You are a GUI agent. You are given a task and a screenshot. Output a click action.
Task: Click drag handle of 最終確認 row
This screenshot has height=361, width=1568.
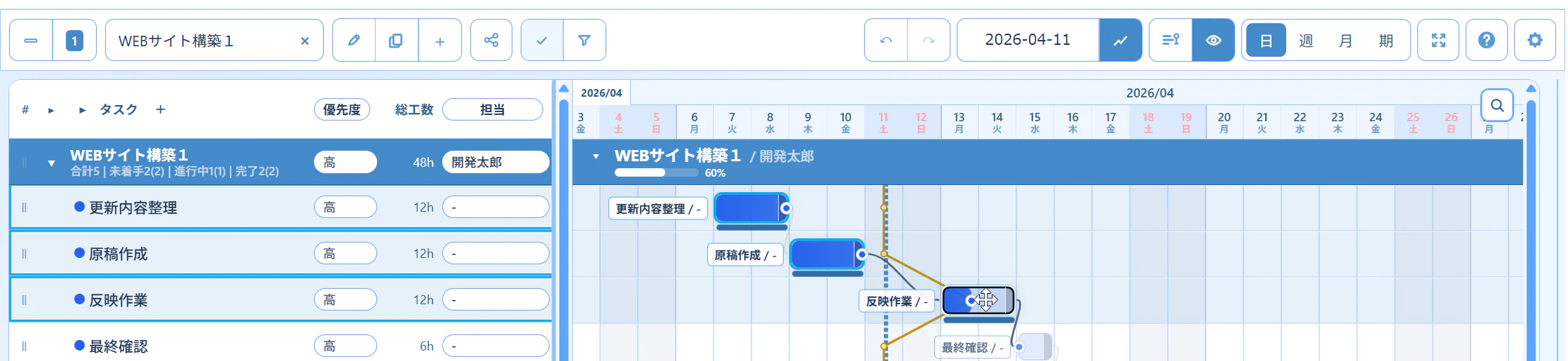(25, 346)
